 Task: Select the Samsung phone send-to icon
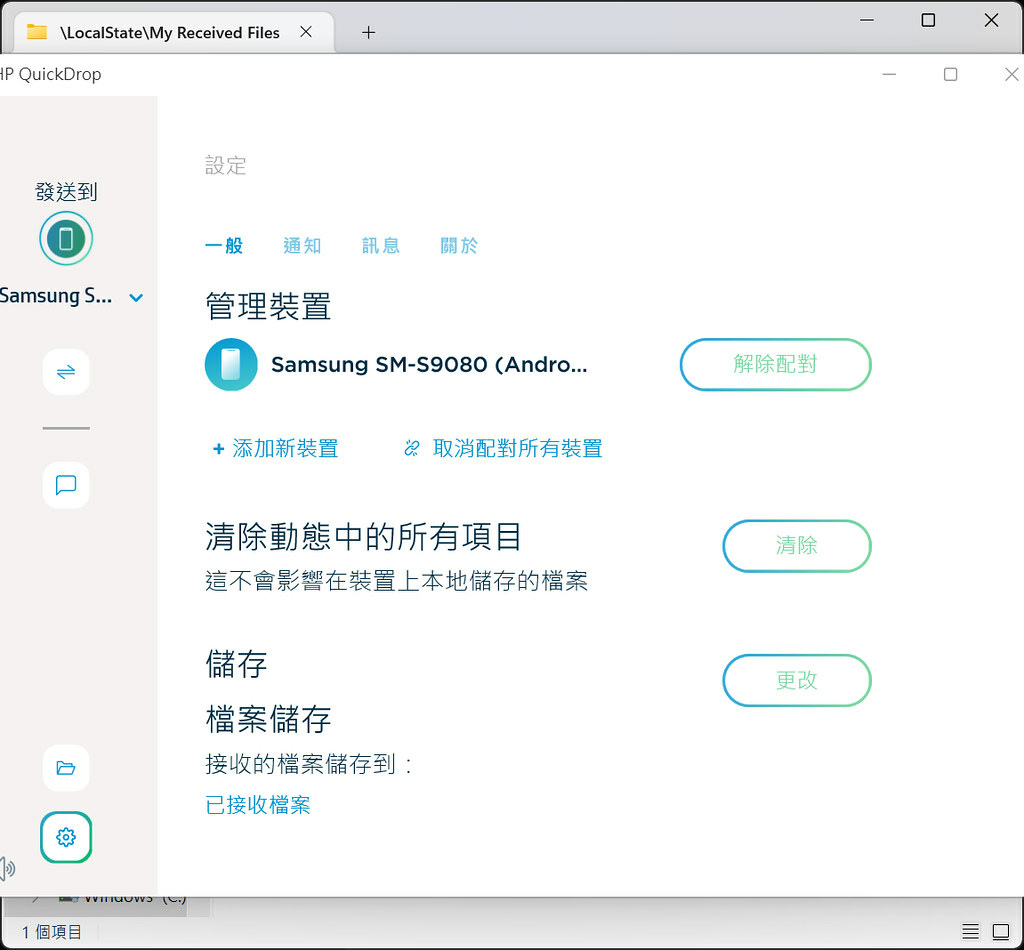(x=66, y=238)
